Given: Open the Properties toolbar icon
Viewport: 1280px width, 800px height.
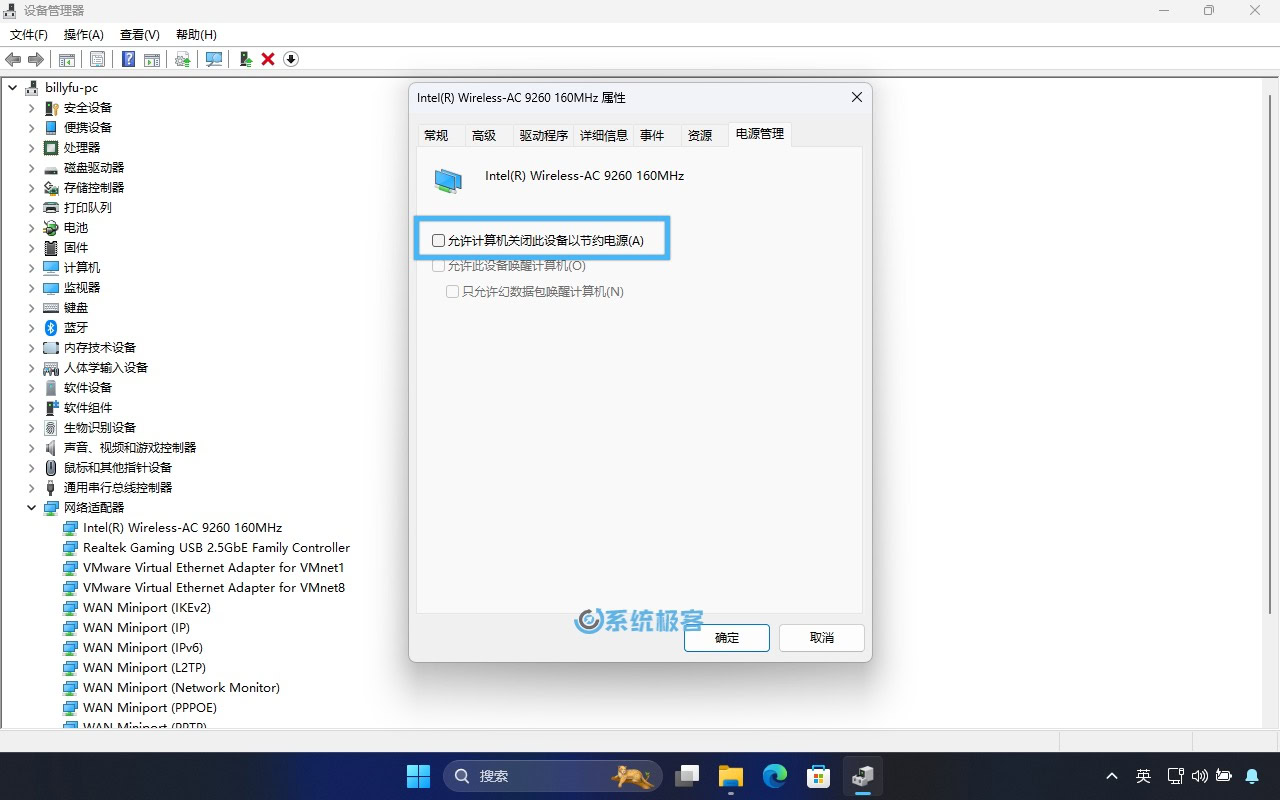Looking at the screenshot, I should pyautogui.click(x=97, y=59).
